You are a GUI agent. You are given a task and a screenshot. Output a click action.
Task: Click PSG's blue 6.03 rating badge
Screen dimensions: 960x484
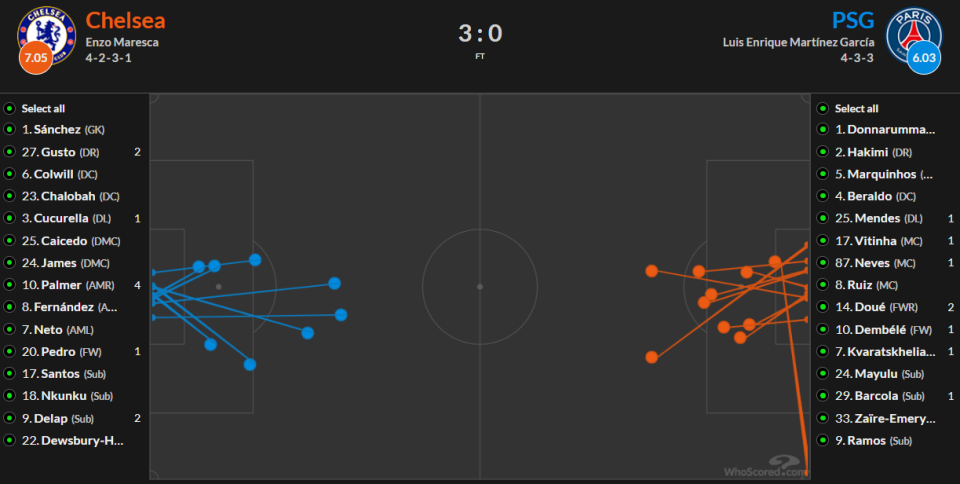(924, 58)
